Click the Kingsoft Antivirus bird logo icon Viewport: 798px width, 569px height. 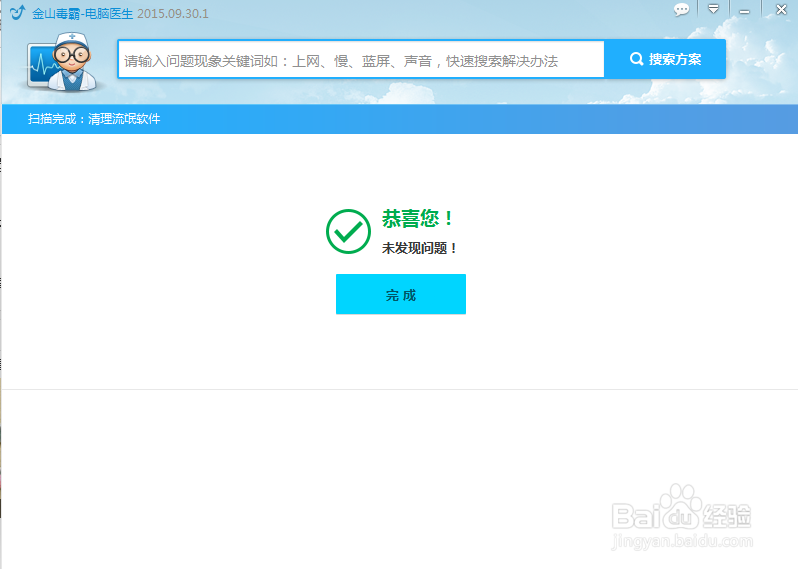17,13
